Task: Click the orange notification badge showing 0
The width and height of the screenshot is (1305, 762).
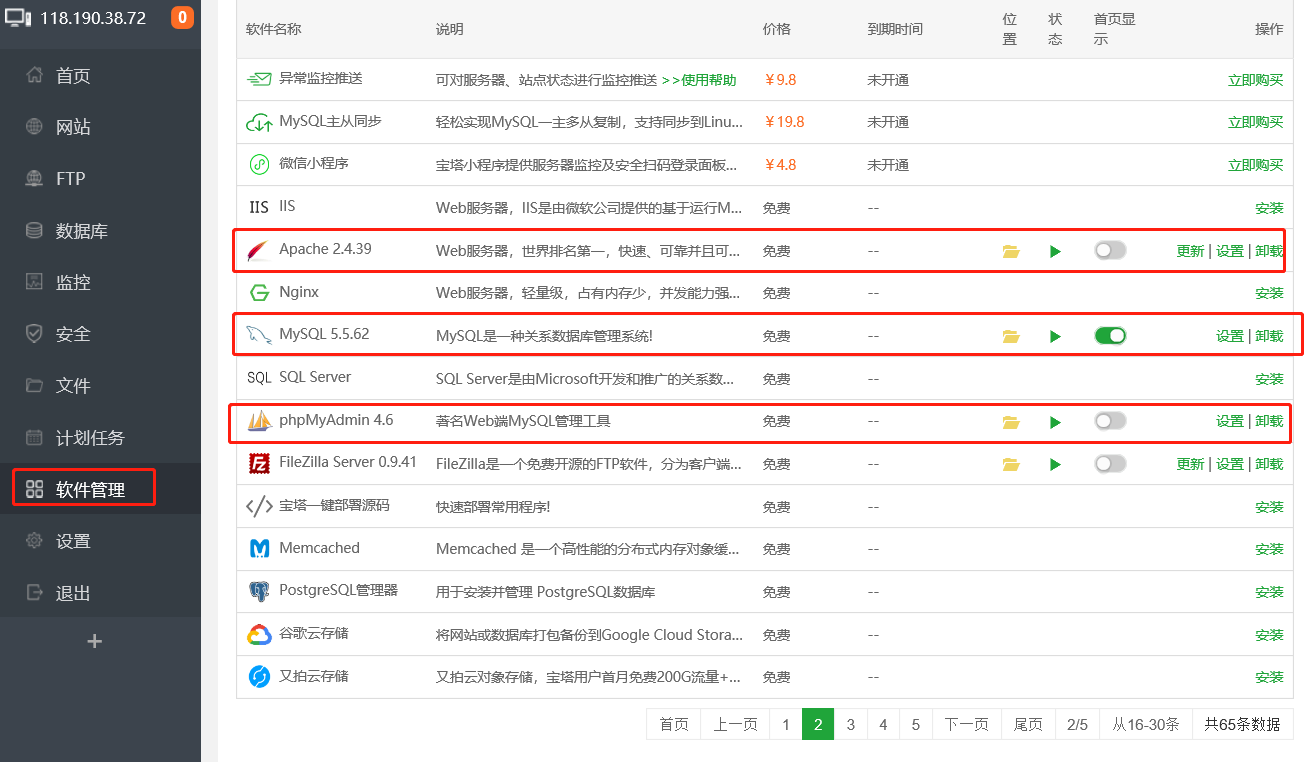Action: 182,17
